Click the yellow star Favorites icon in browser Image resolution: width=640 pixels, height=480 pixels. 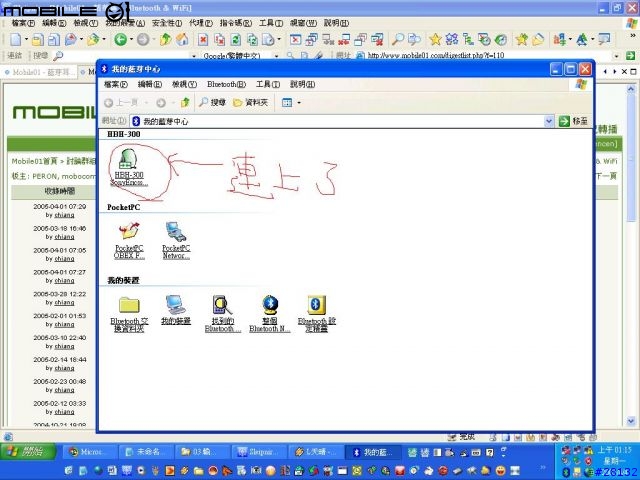pyautogui.click(x=435, y=40)
